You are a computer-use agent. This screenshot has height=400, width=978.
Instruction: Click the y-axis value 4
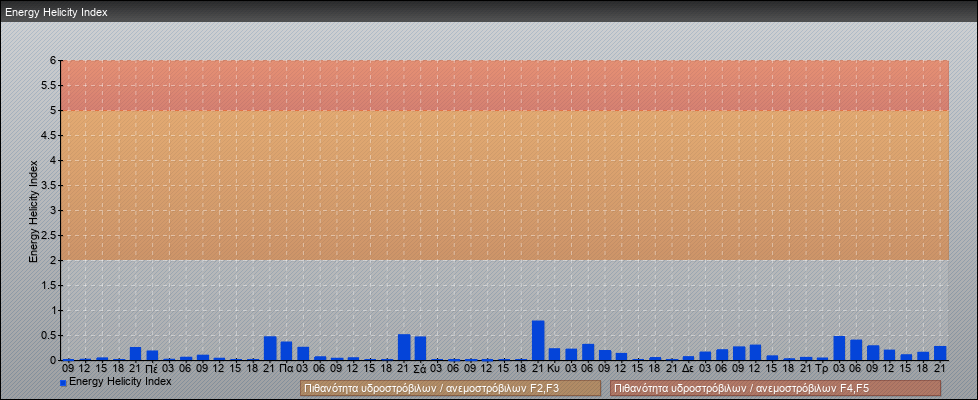[x=53, y=160]
